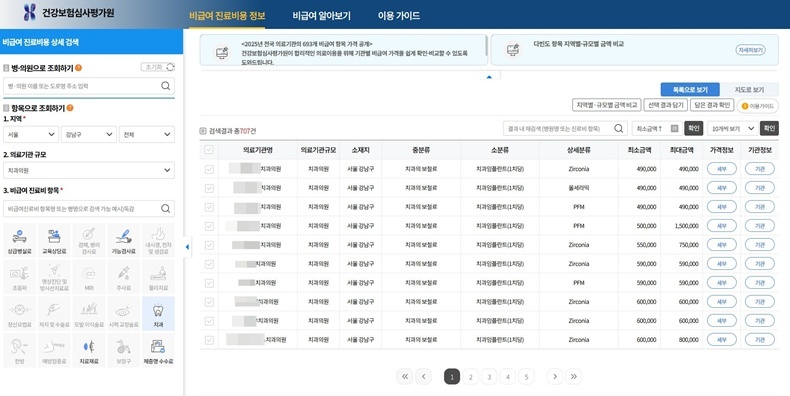Check the PFM row priced 590,000
The image size is (790, 396).
209,283
